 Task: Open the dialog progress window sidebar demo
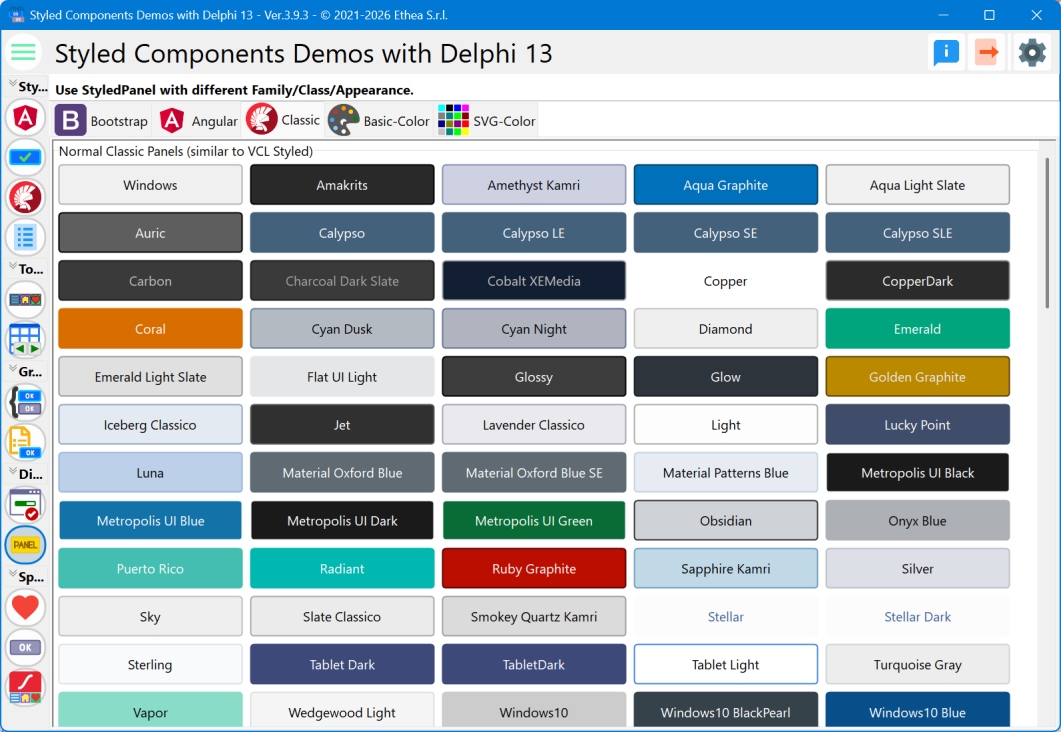[x=25, y=505]
